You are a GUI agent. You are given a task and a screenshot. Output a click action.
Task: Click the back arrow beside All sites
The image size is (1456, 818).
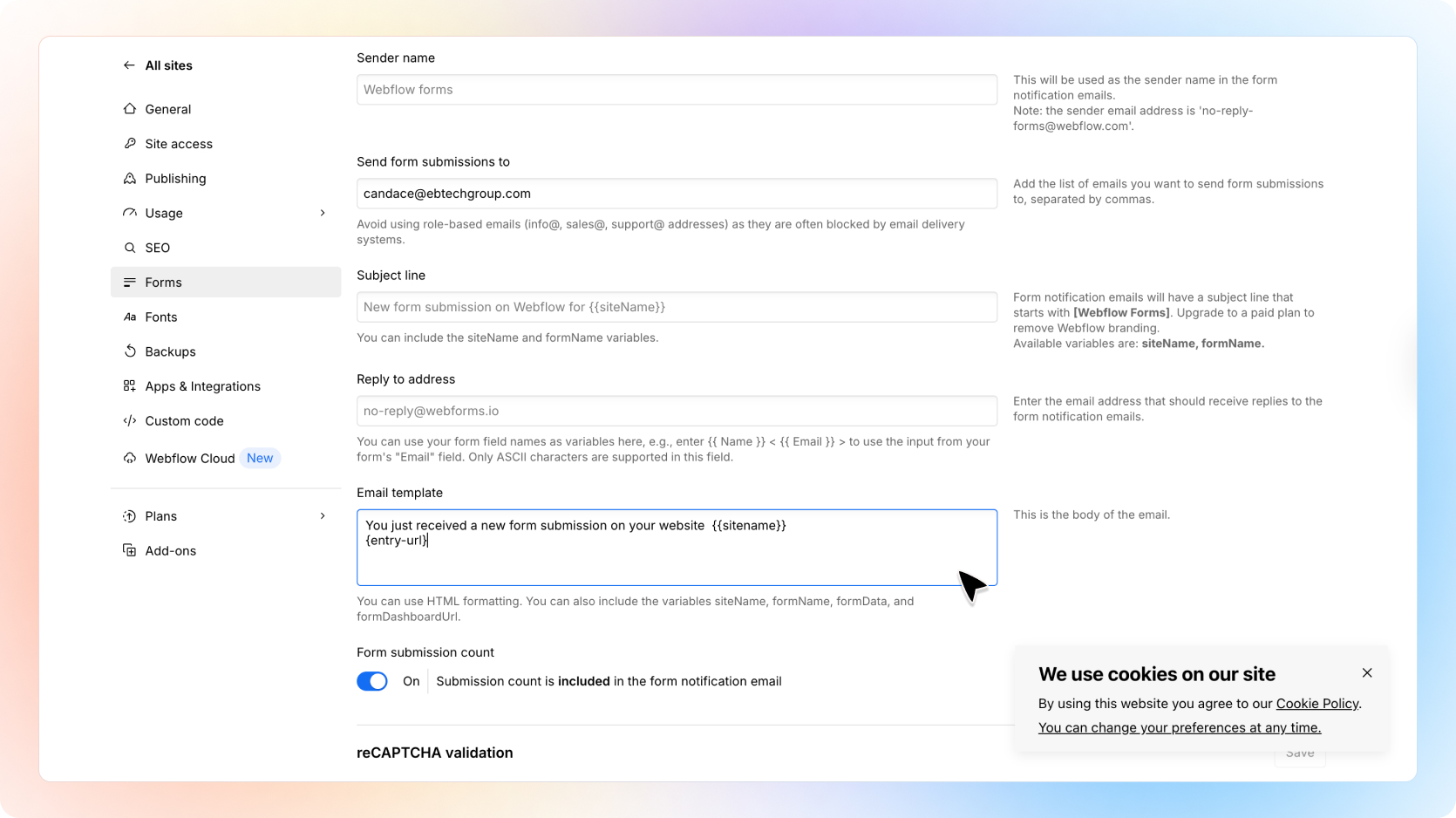[129, 65]
